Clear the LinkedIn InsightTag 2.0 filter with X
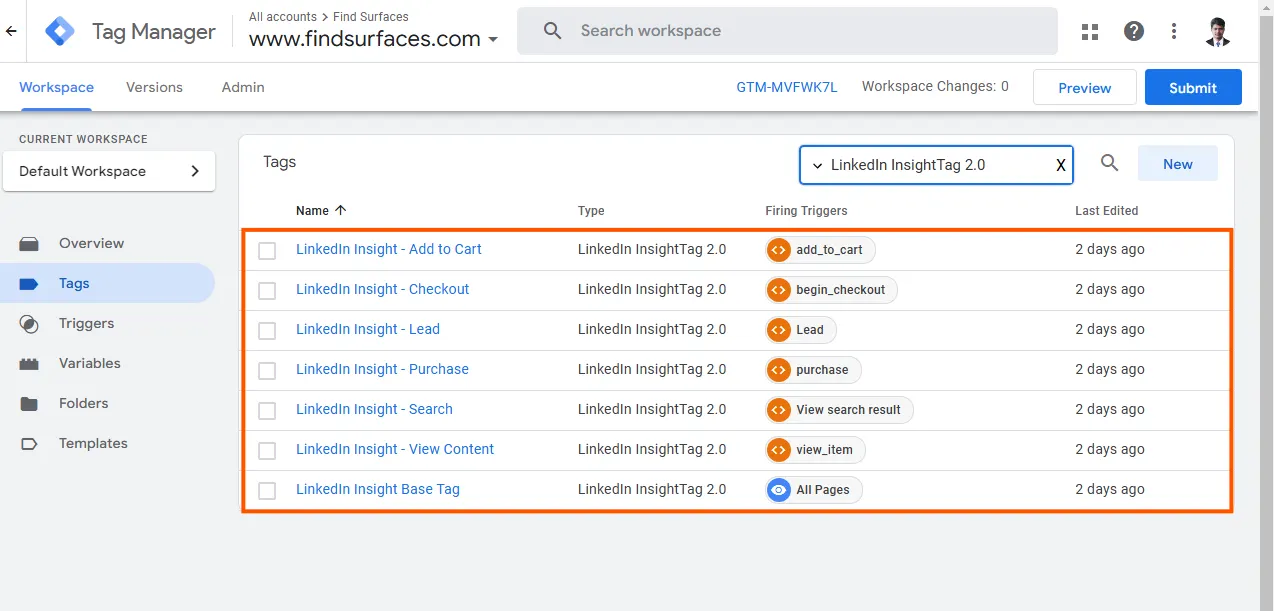The height and width of the screenshot is (611, 1274). (x=1061, y=166)
